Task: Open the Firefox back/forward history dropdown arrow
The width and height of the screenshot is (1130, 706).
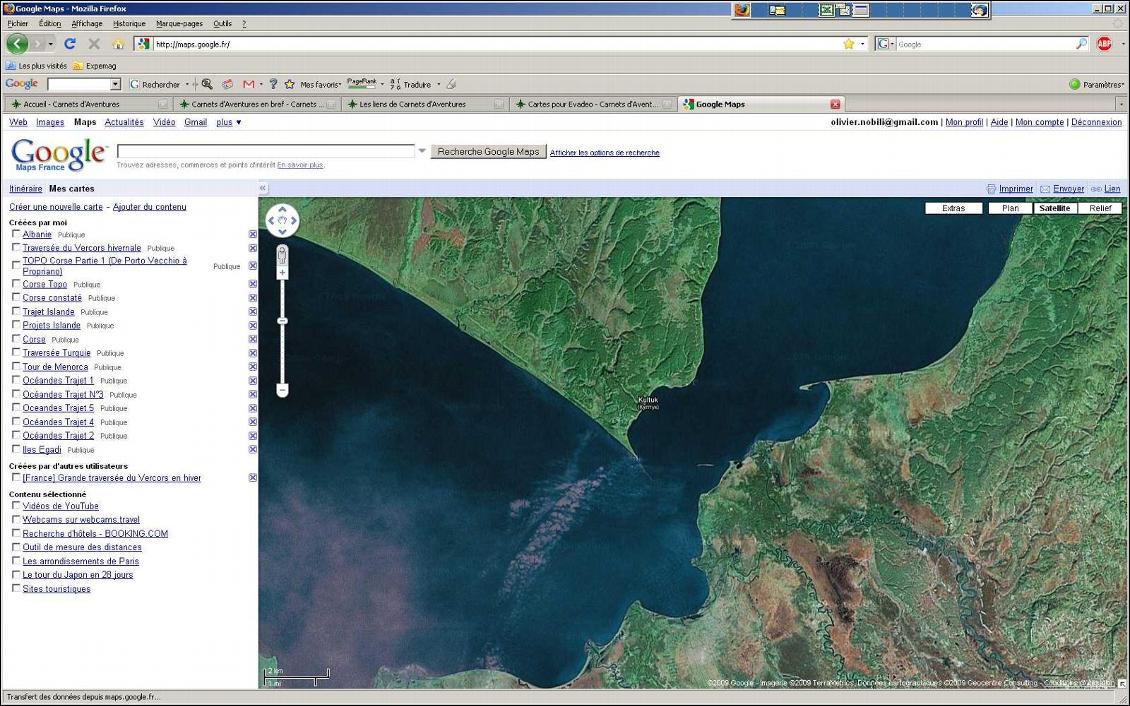Action: pos(50,44)
